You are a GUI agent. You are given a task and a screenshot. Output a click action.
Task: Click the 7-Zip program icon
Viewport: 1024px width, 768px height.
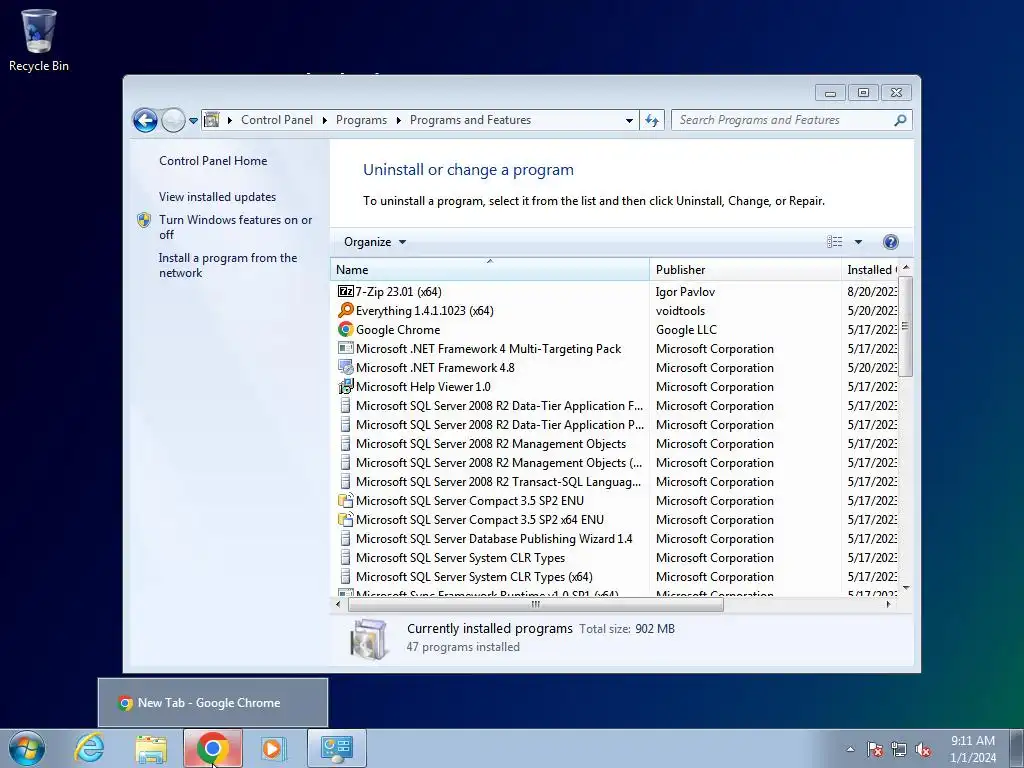[x=345, y=291]
